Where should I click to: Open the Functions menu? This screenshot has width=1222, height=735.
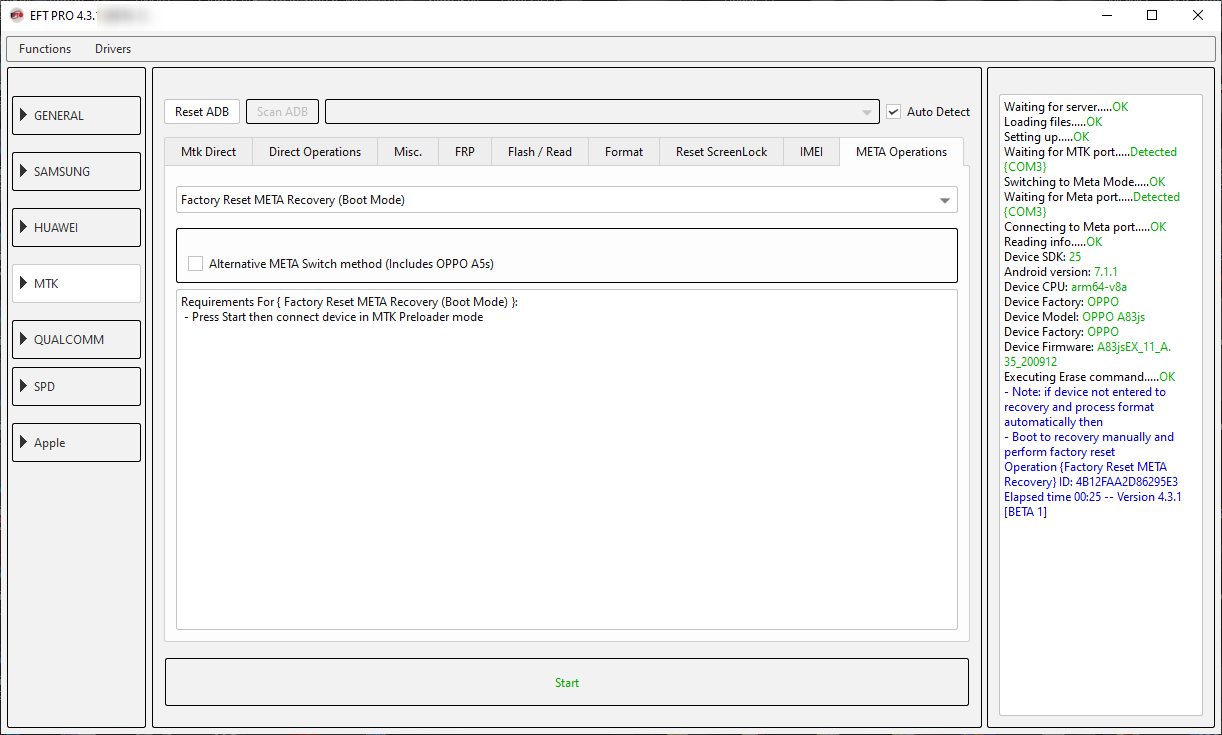click(x=45, y=49)
